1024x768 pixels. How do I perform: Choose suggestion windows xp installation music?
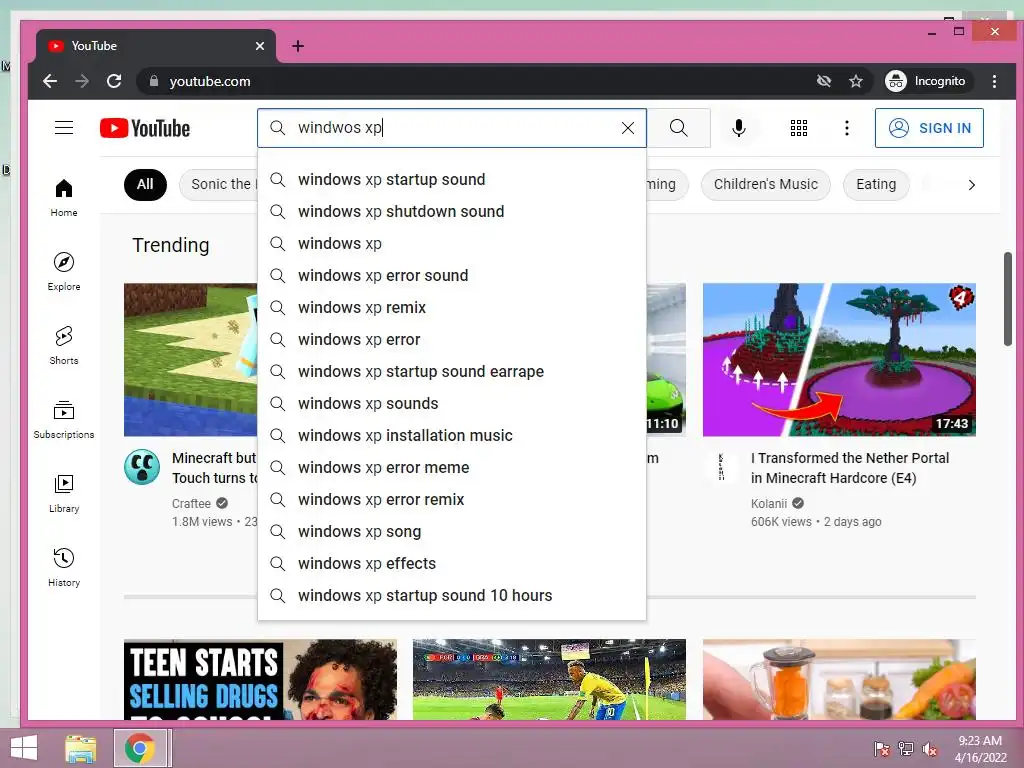pyautogui.click(x=452, y=436)
